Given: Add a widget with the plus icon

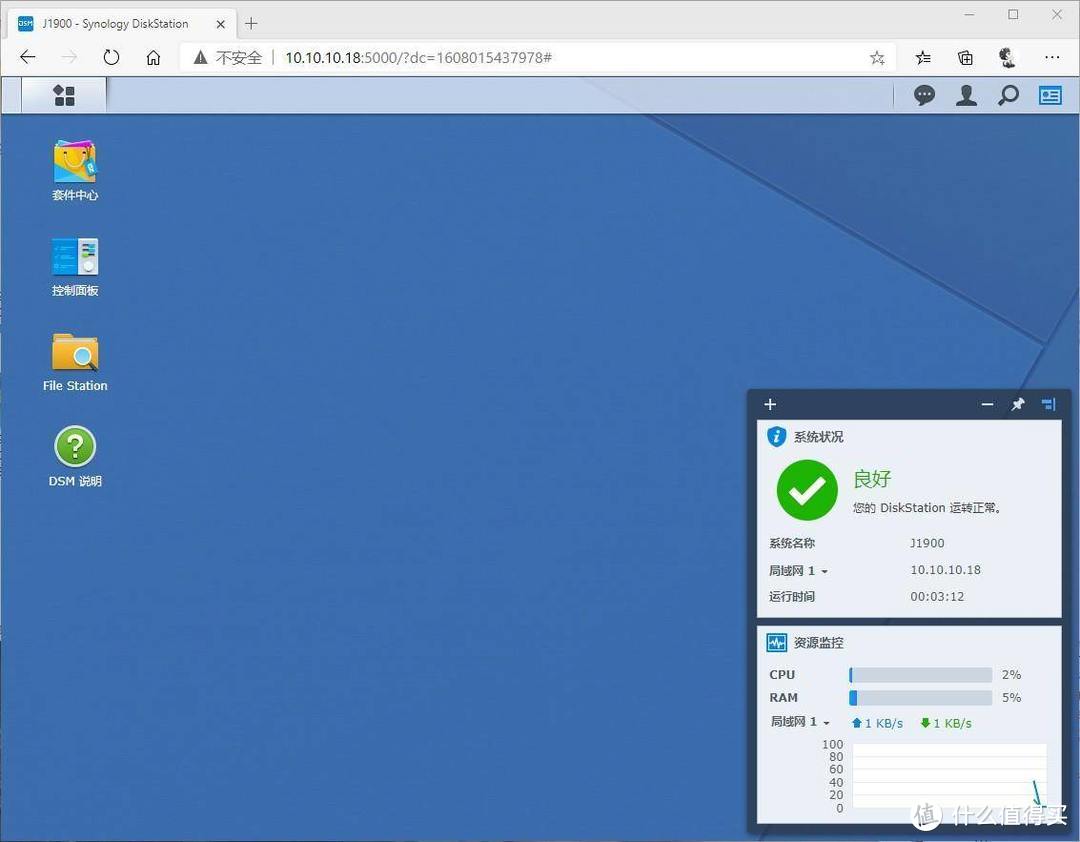Looking at the screenshot, I should click(x=770, y=404).
